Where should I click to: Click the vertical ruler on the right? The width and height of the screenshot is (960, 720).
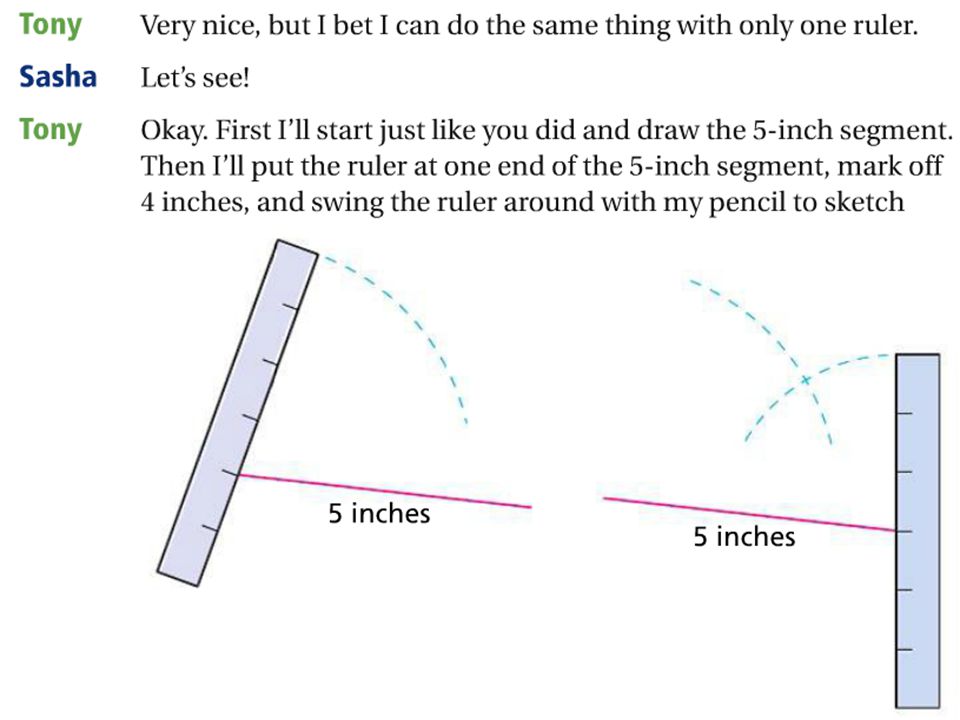pos(918,531)
